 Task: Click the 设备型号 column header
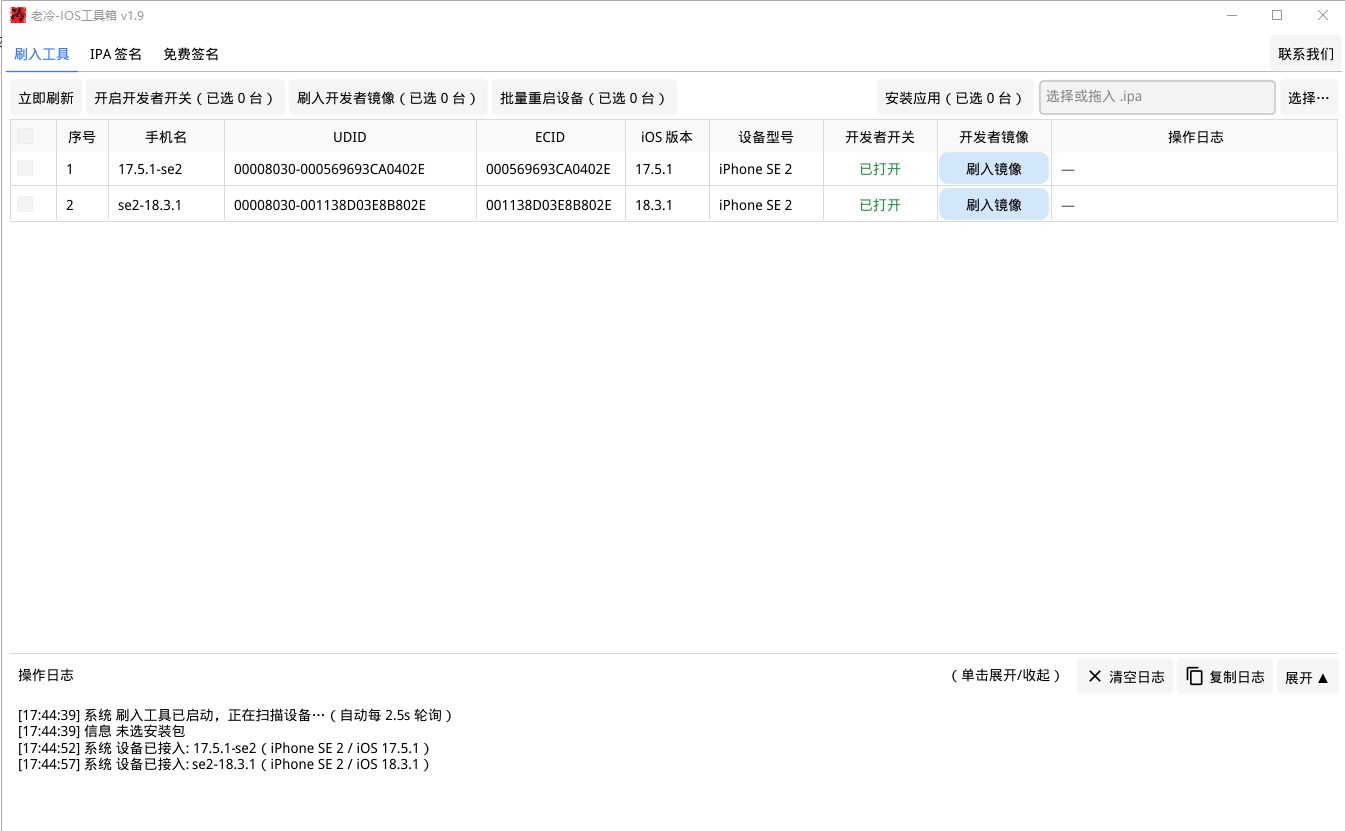[x=766, y=137]
